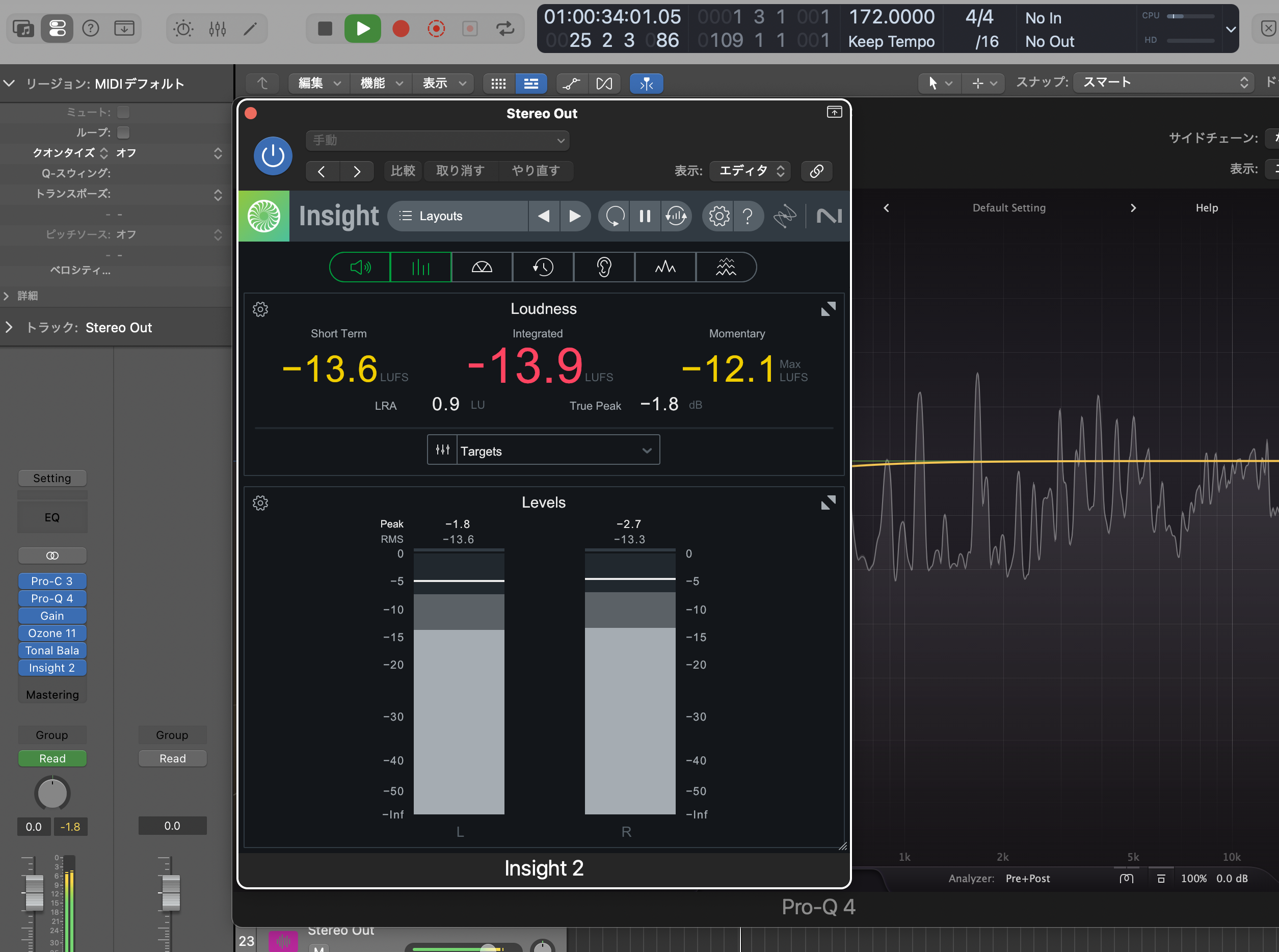Open the Pro-Q 4 plugin slot

click(52, 598)
